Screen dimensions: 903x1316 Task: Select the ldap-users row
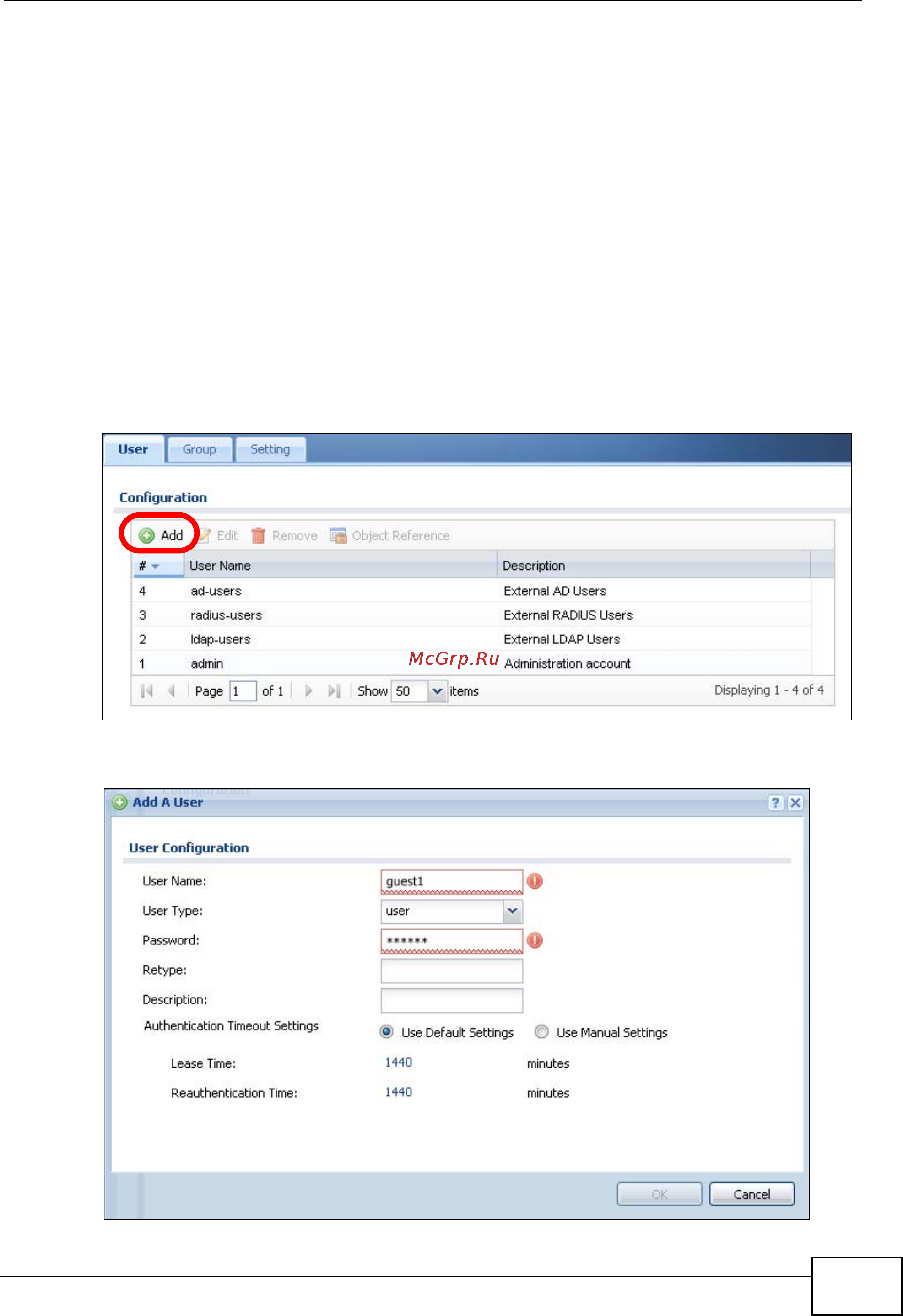coord(471,639)
